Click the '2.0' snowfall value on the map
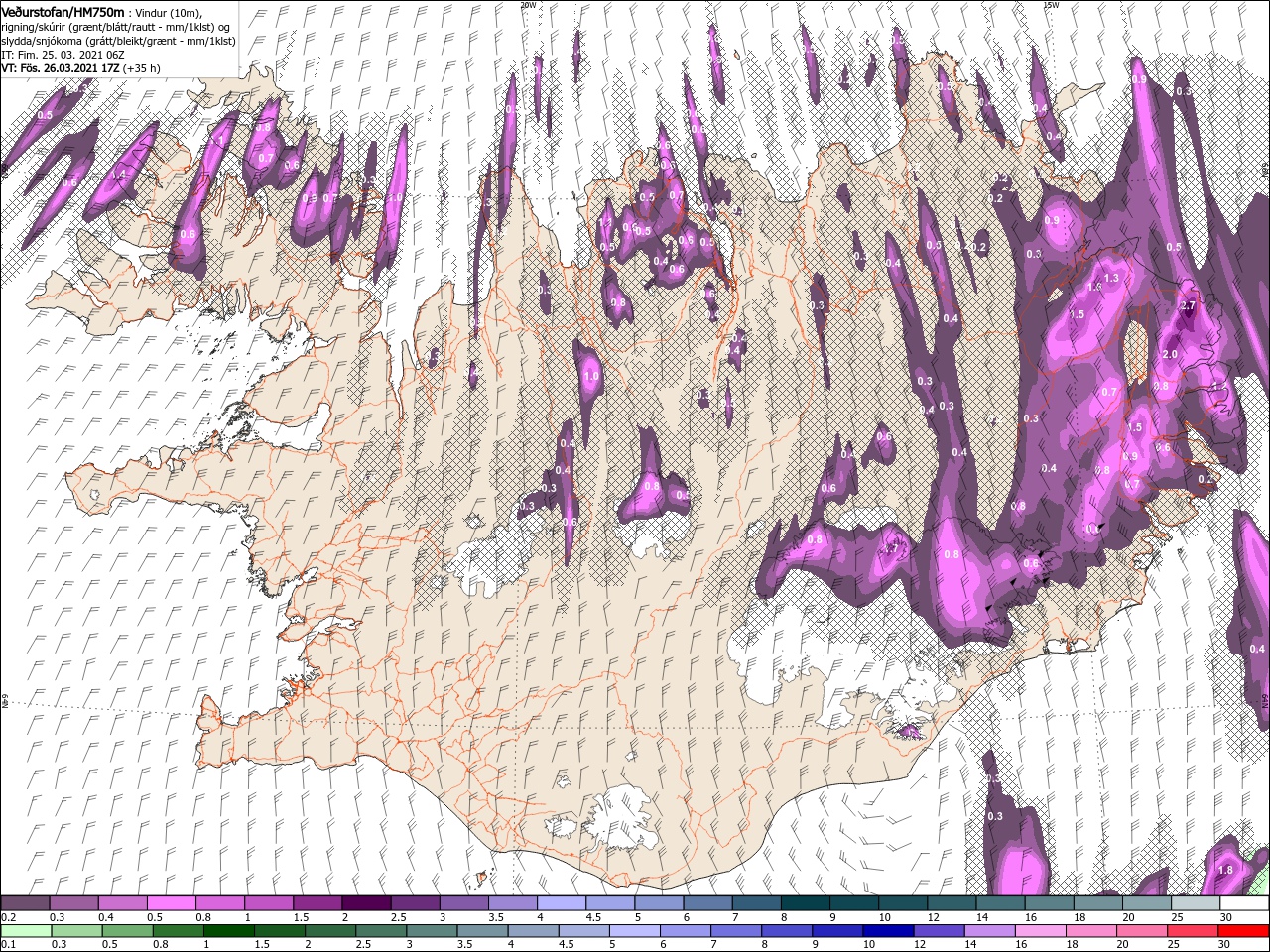 1169,354
